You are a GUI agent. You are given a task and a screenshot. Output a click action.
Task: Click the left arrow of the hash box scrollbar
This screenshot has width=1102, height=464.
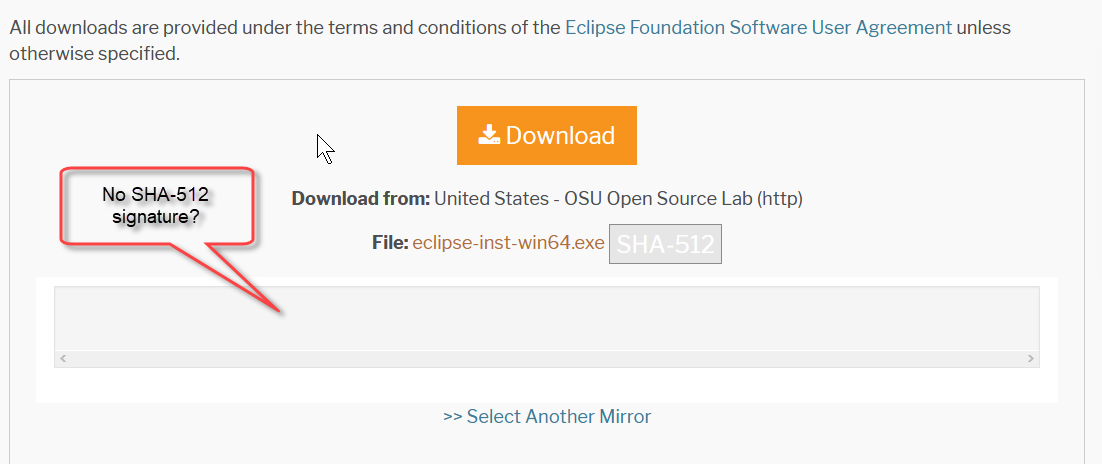click(63, 359)
